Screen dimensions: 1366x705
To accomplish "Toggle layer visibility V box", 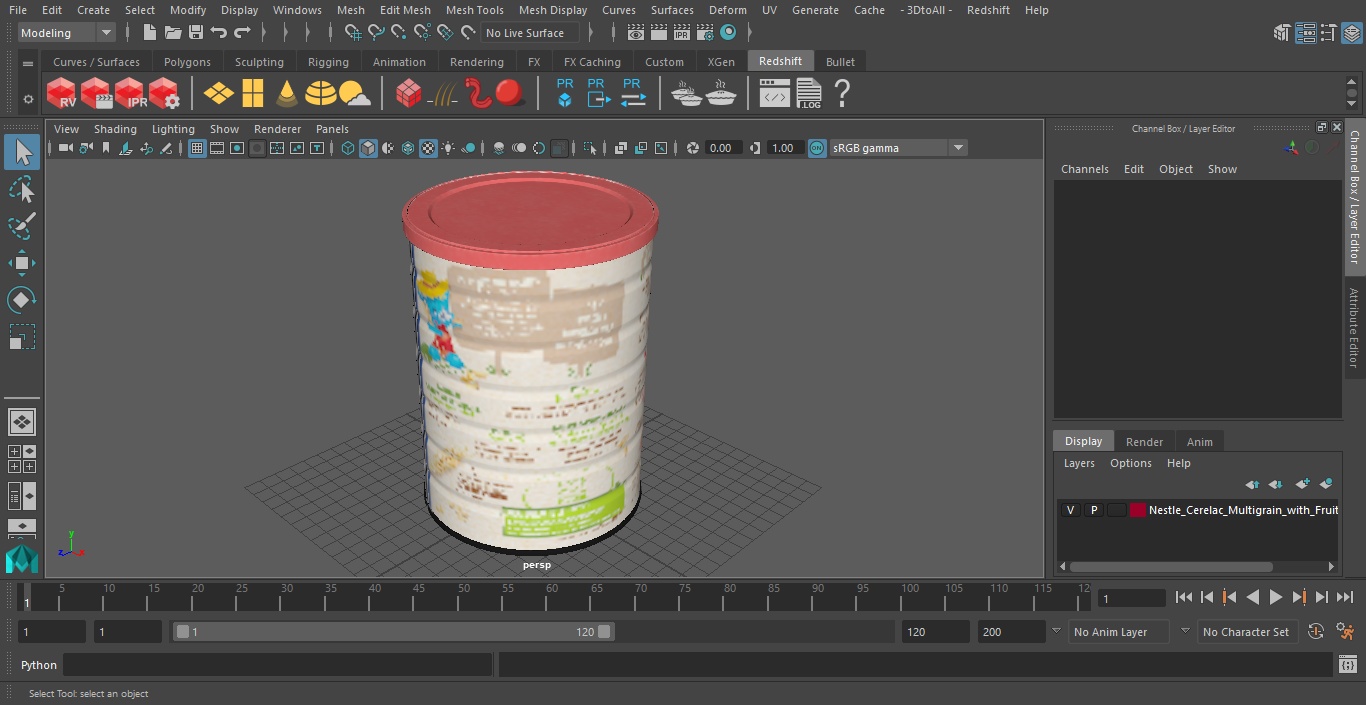I will (x=1070, y=510).
